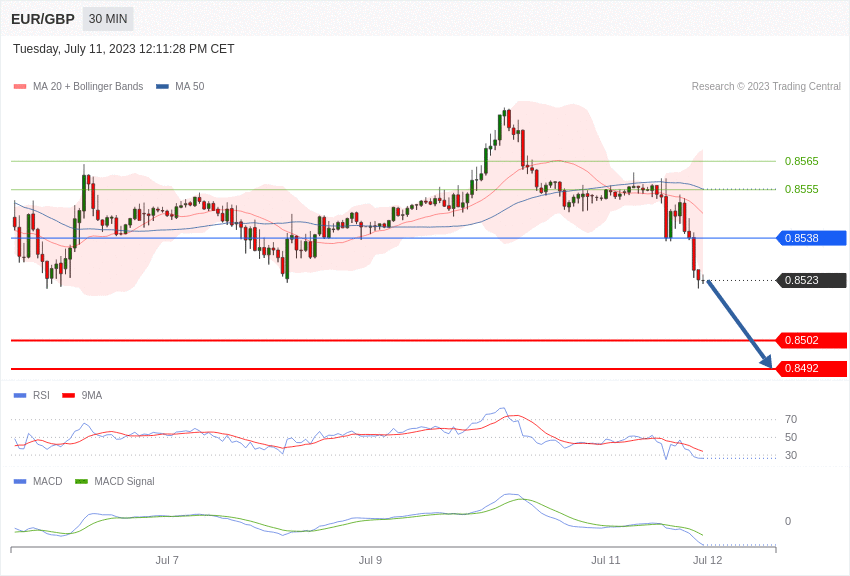Toggle the RSI legend swatch

point(20,396)
